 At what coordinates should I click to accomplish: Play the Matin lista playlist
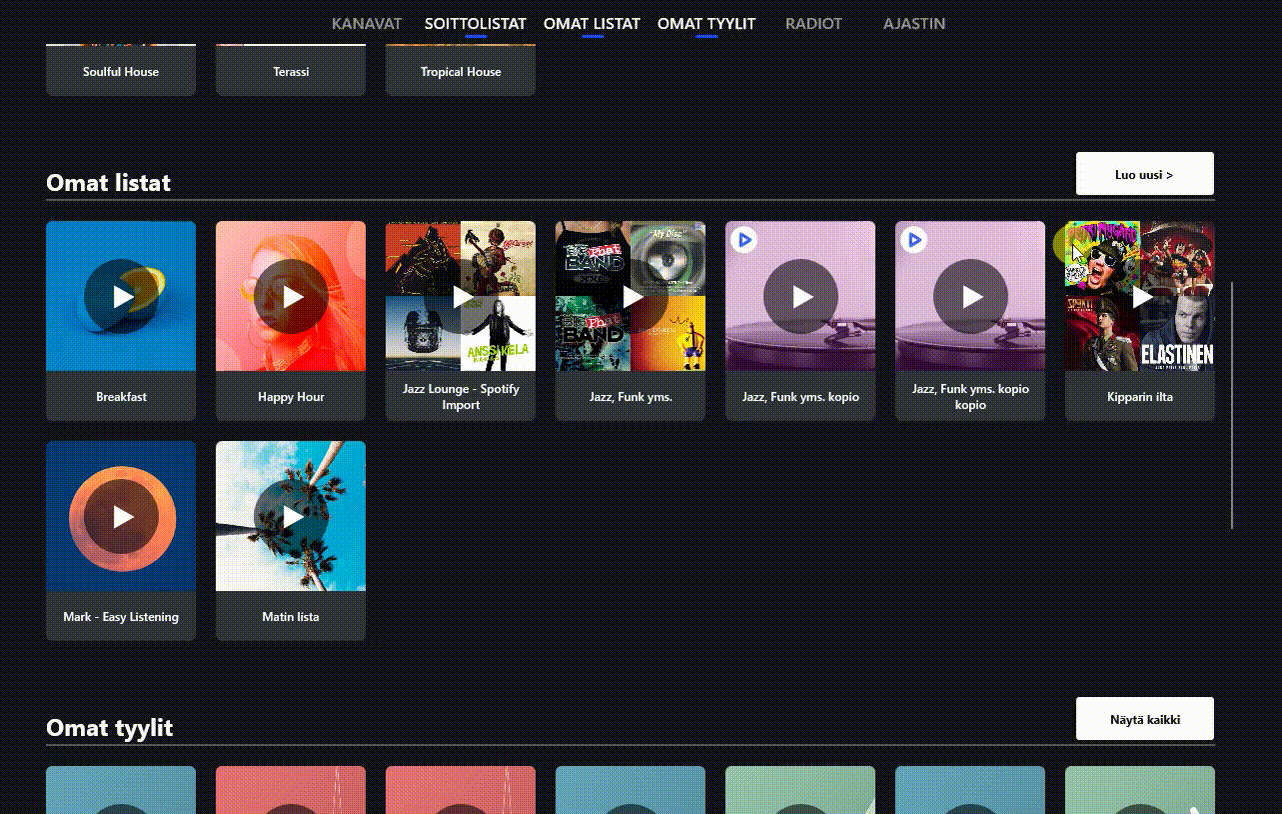click(291, 516)
